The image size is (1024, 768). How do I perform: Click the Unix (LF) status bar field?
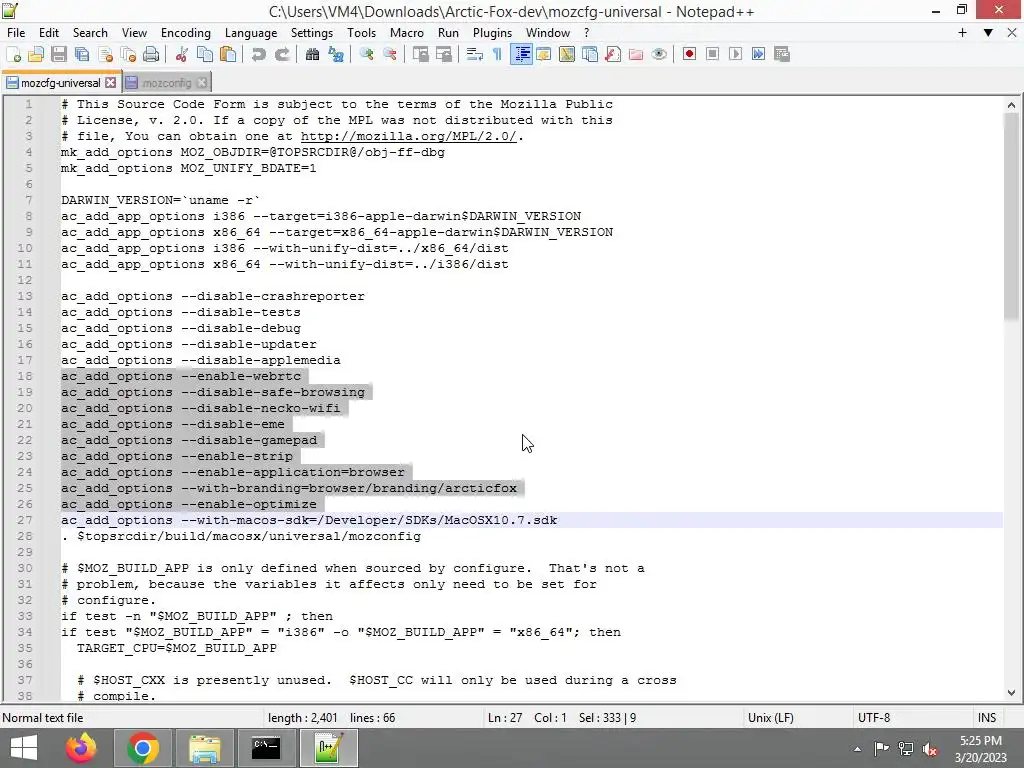[x=771, y=718]
